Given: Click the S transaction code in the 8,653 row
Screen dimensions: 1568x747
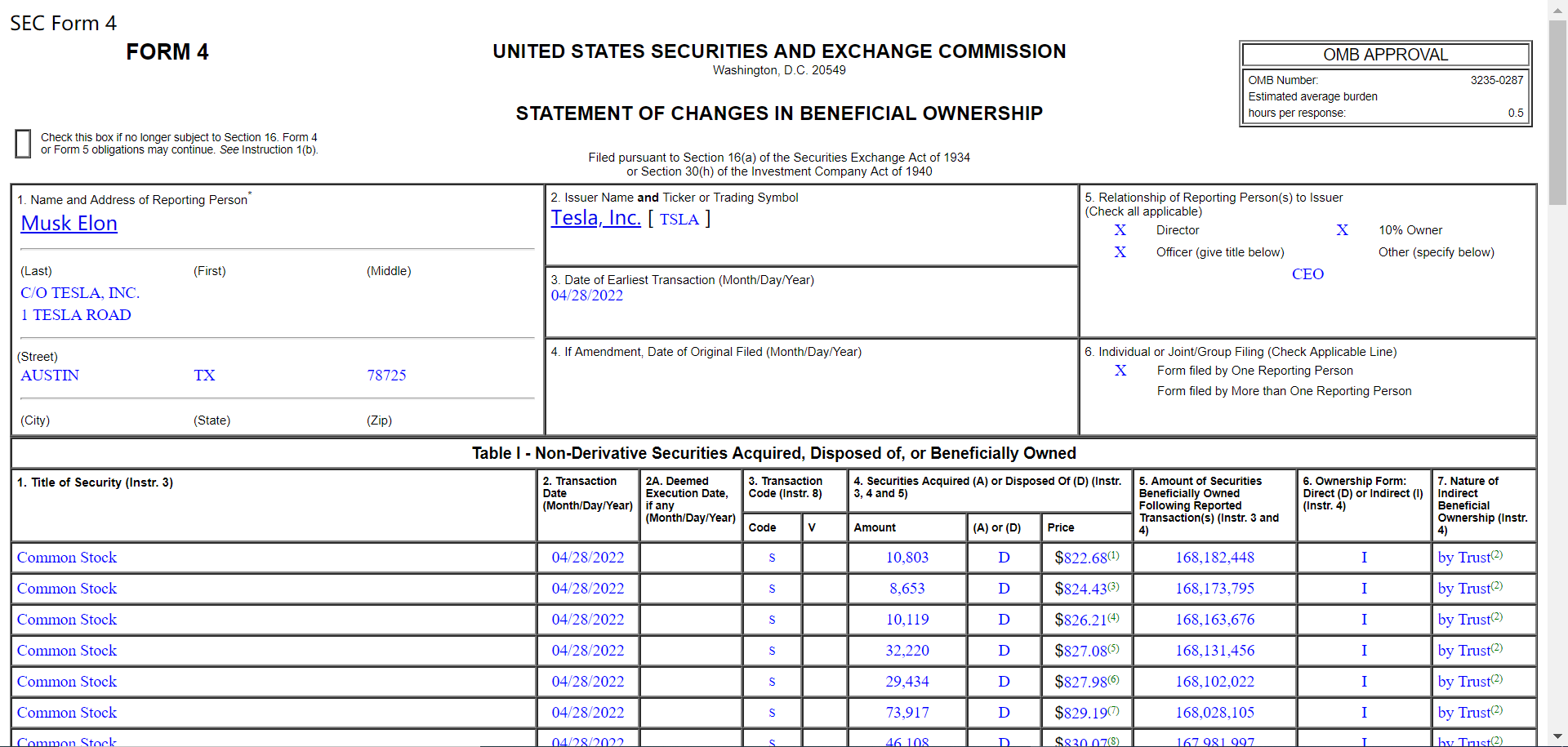Looking at the screenshot, I should [772, 589].
